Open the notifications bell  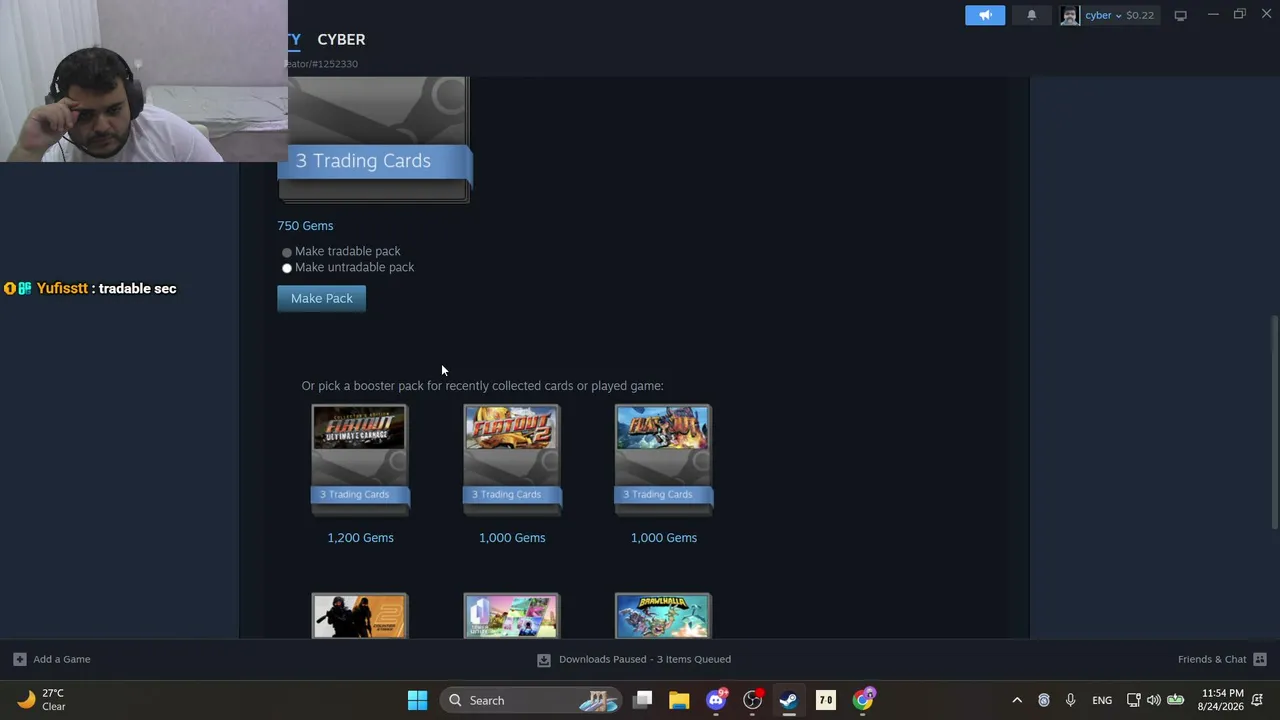1032,15
